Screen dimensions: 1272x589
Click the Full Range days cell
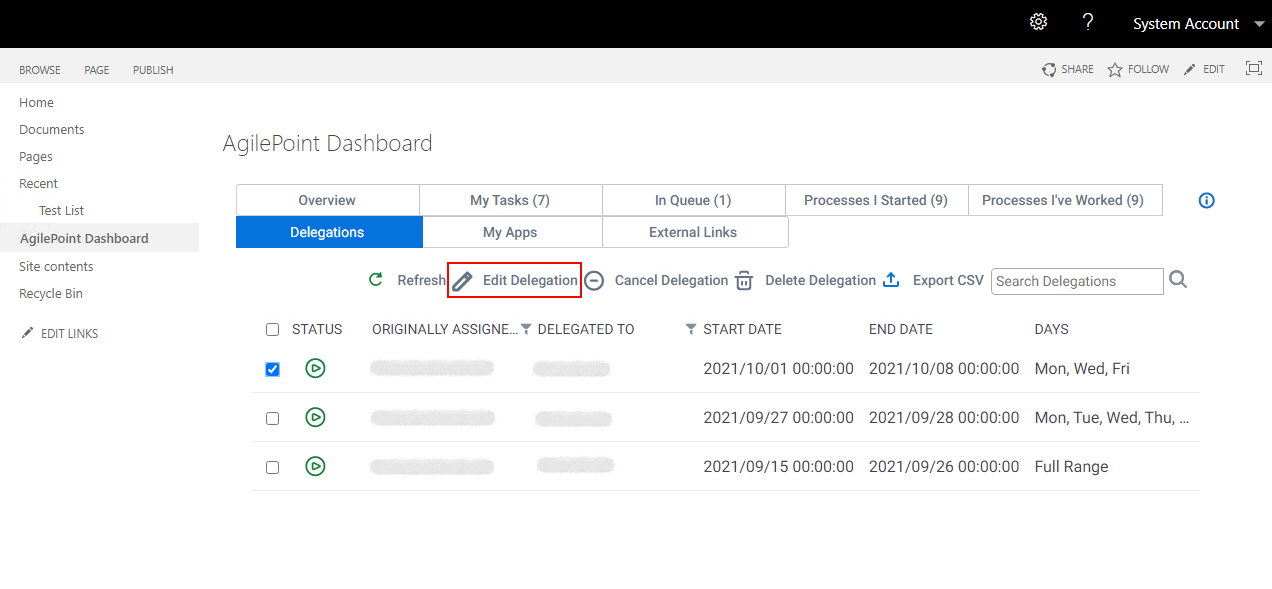[1071, 467]
